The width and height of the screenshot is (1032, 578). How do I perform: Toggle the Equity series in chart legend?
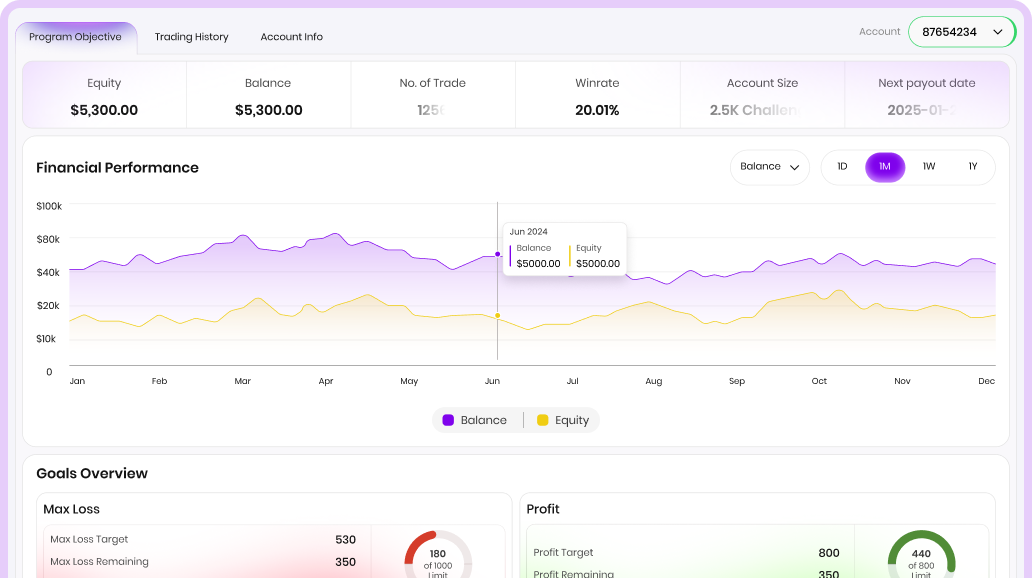(x=563, y=420)
